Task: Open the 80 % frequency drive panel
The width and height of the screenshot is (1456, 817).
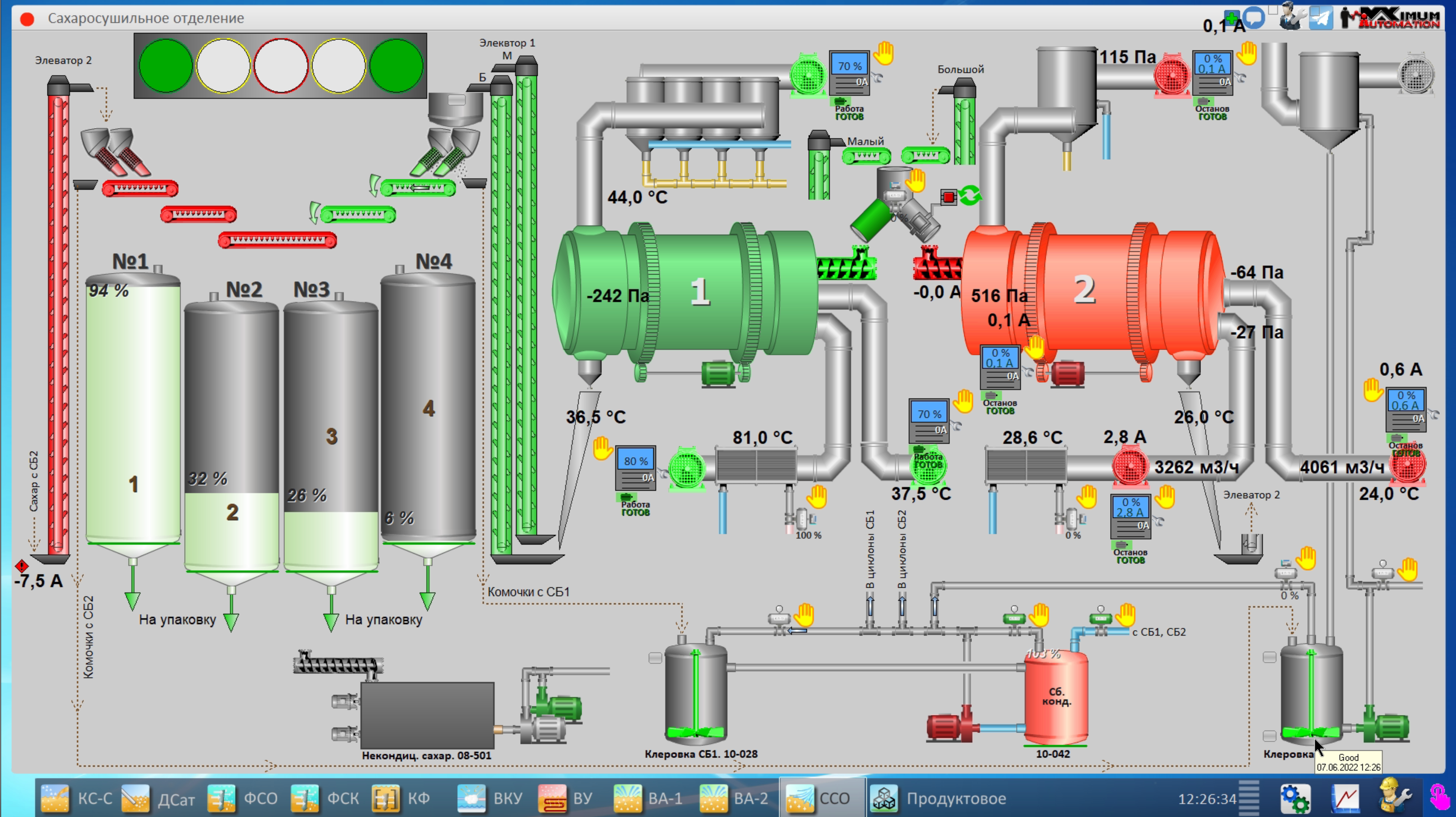Action: (636, 468)
